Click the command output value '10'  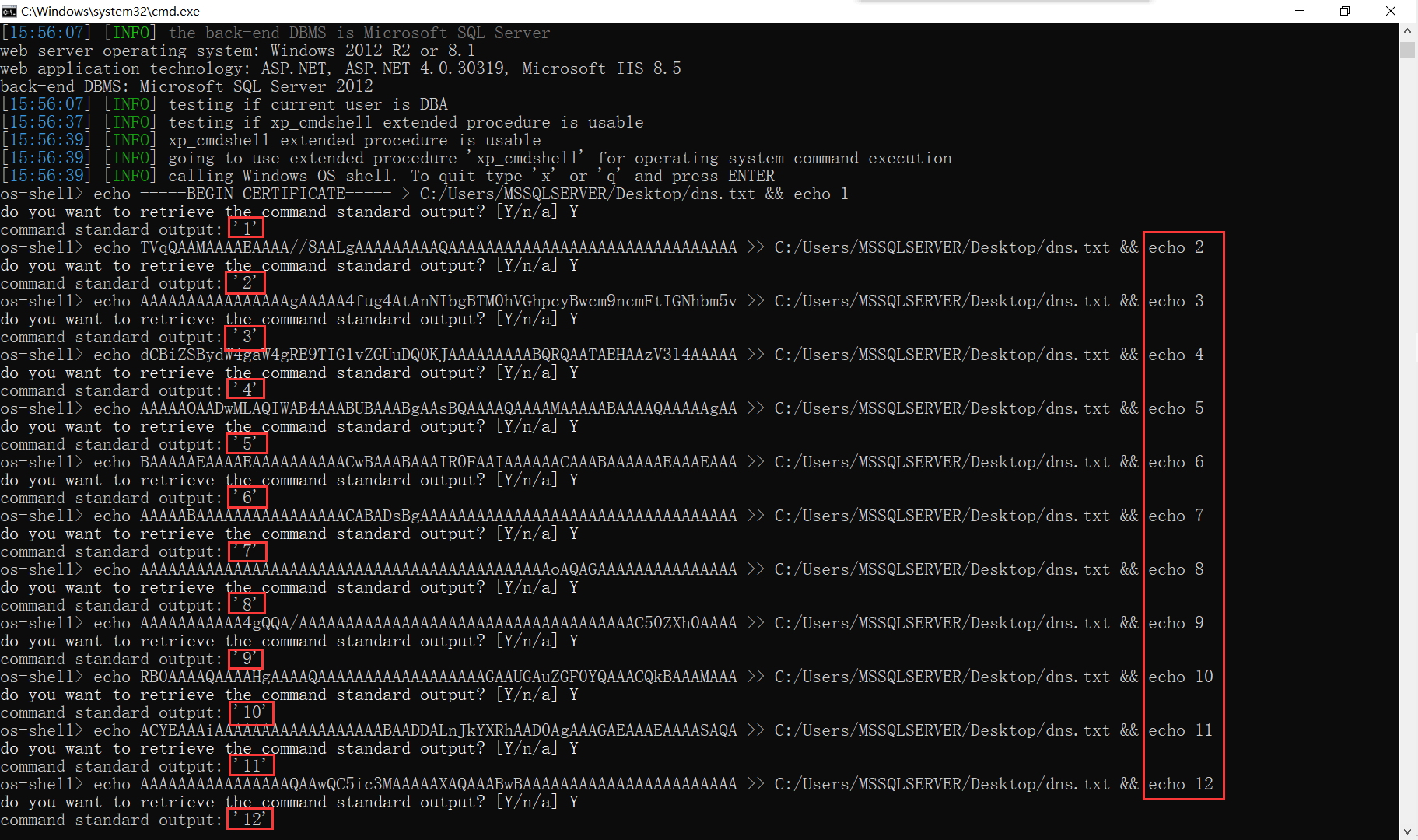pyautogui.click(x=252, y=712)
